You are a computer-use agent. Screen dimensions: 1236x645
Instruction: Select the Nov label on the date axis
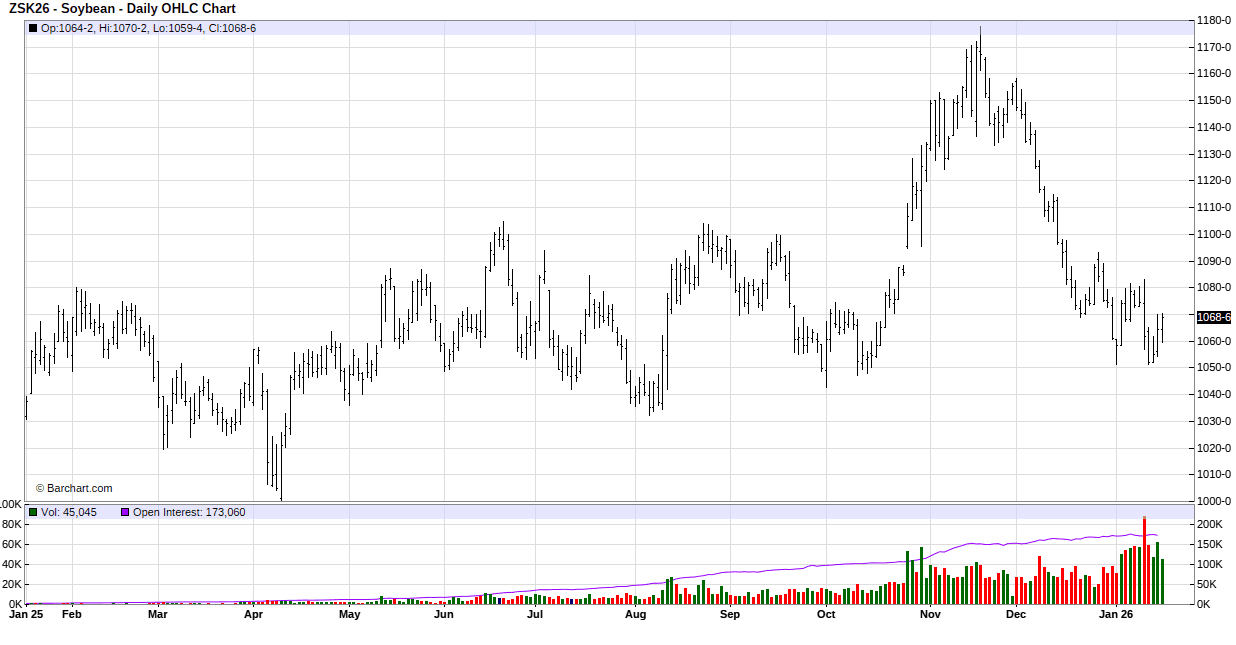tap(930, 614)
